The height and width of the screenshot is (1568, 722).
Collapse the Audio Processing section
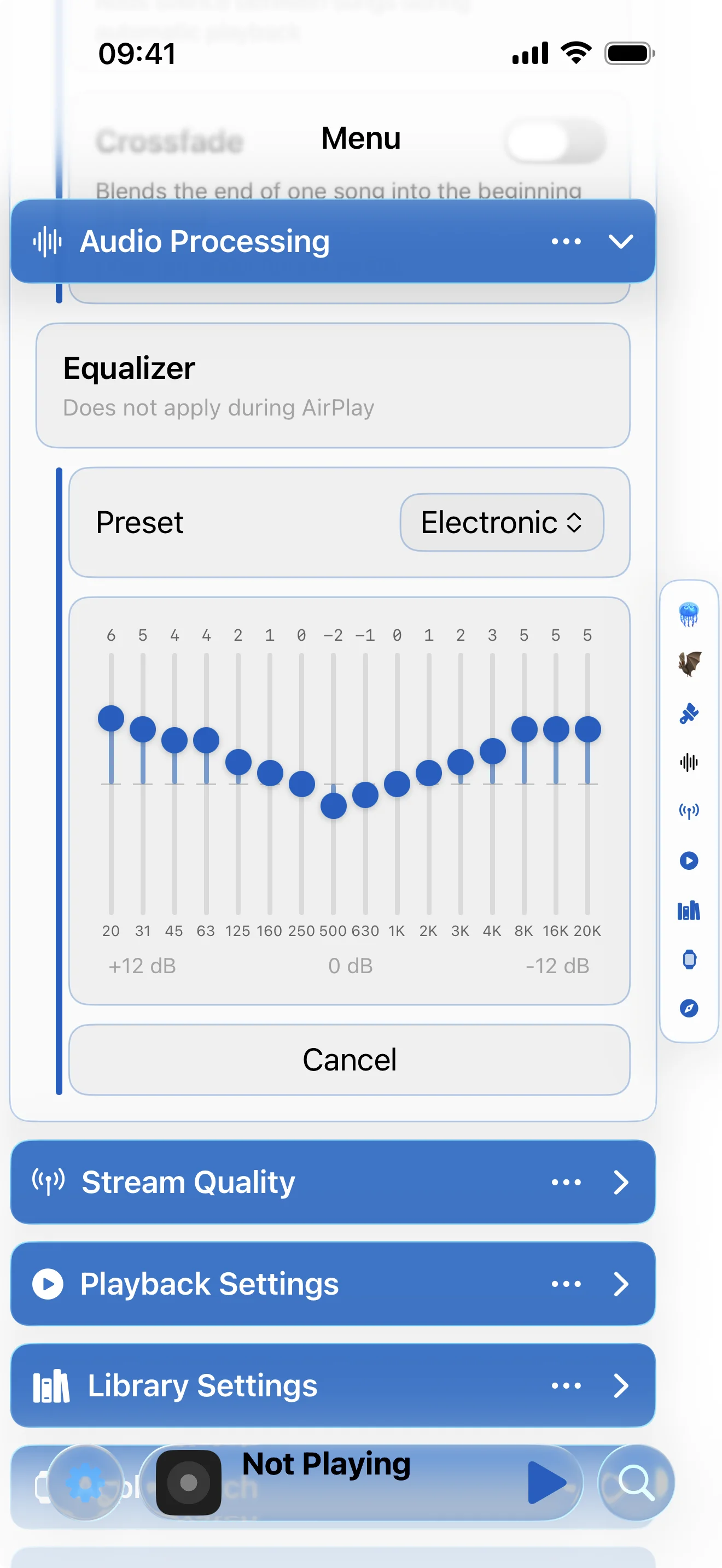click(621, 242)
